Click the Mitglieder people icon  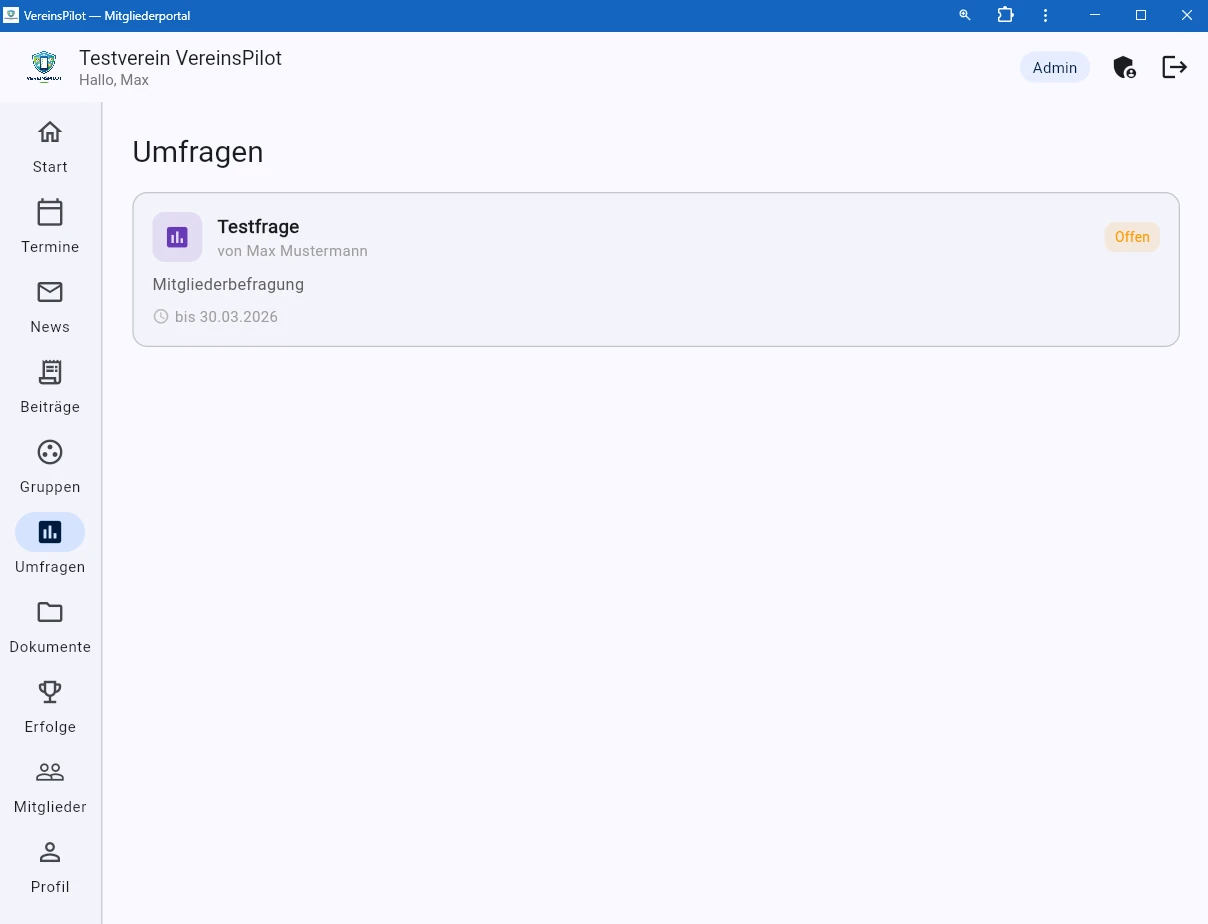point(49,772)
